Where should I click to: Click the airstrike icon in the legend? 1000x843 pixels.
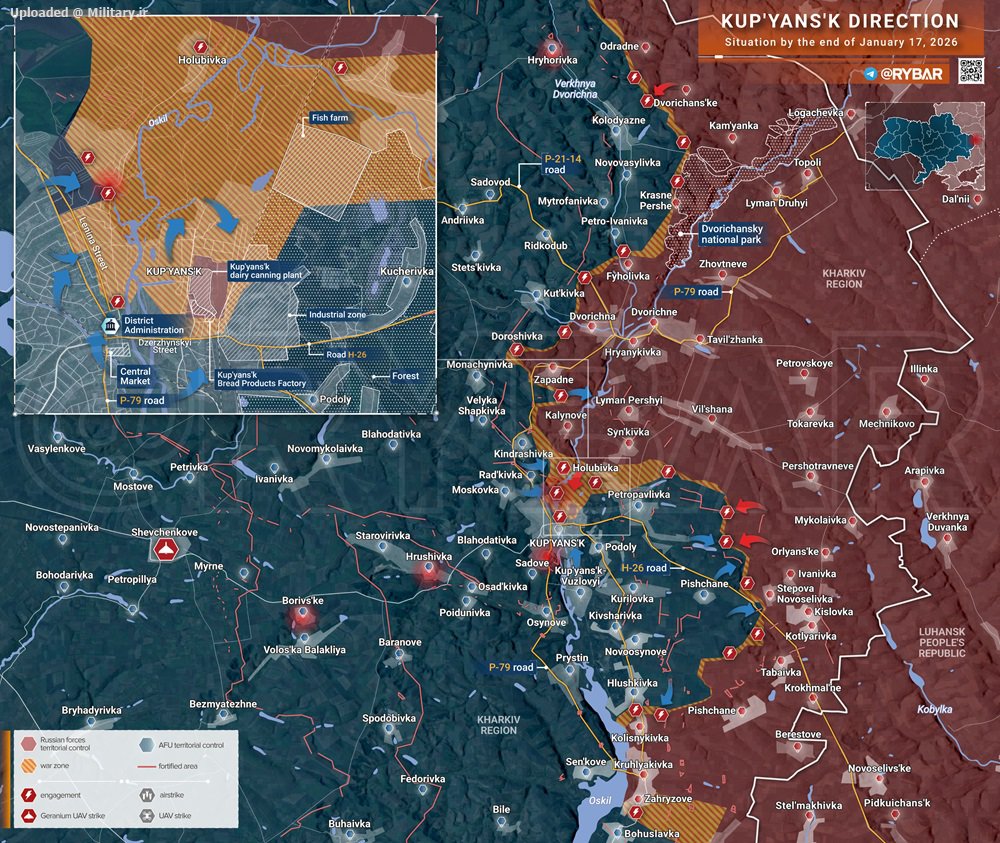click(x=147, y=795)
